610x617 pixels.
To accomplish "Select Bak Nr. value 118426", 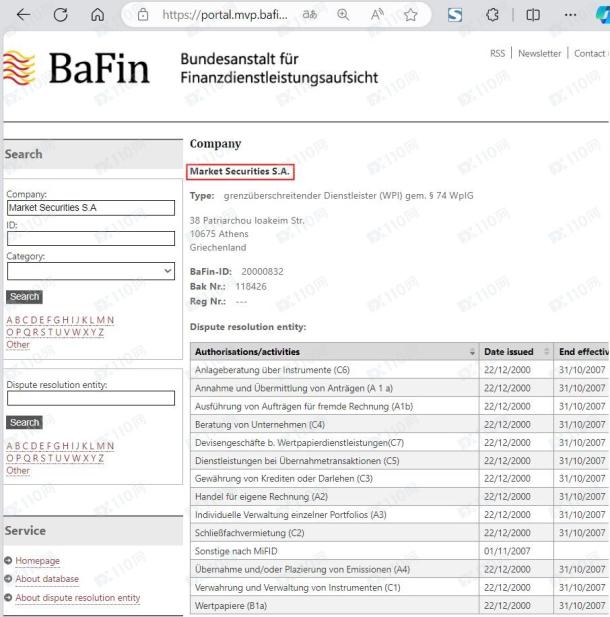I will click(x=251, y=286).
